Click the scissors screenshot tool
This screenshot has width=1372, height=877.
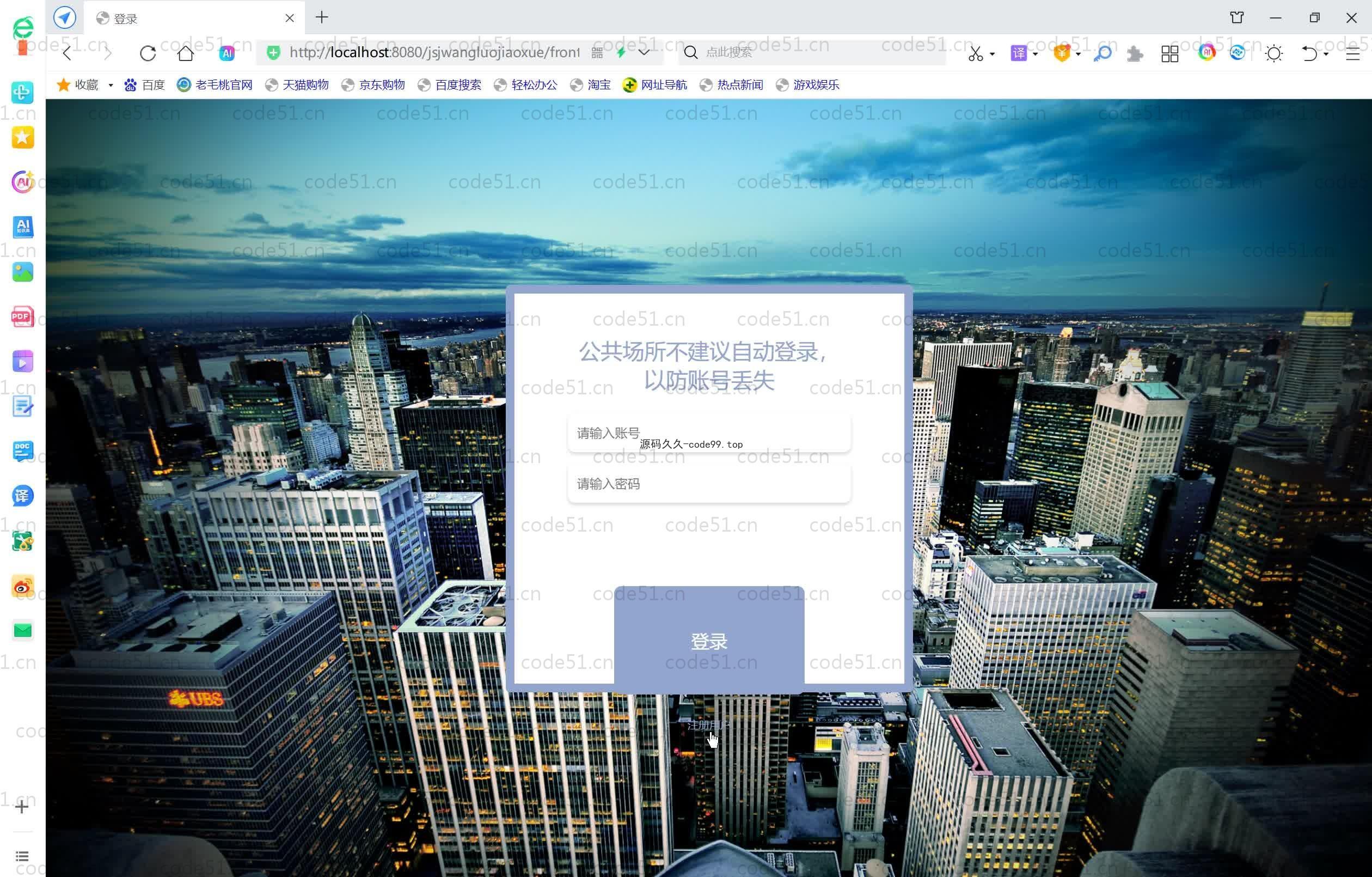point(976,53)
